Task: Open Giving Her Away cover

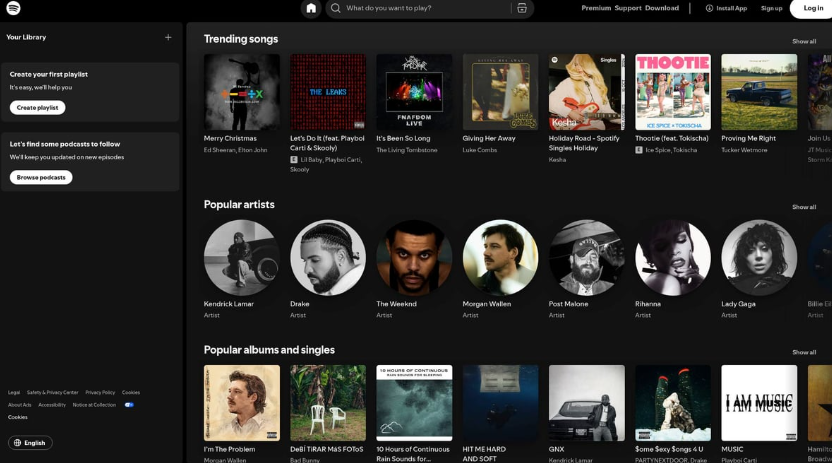Action: coord(500,92)
